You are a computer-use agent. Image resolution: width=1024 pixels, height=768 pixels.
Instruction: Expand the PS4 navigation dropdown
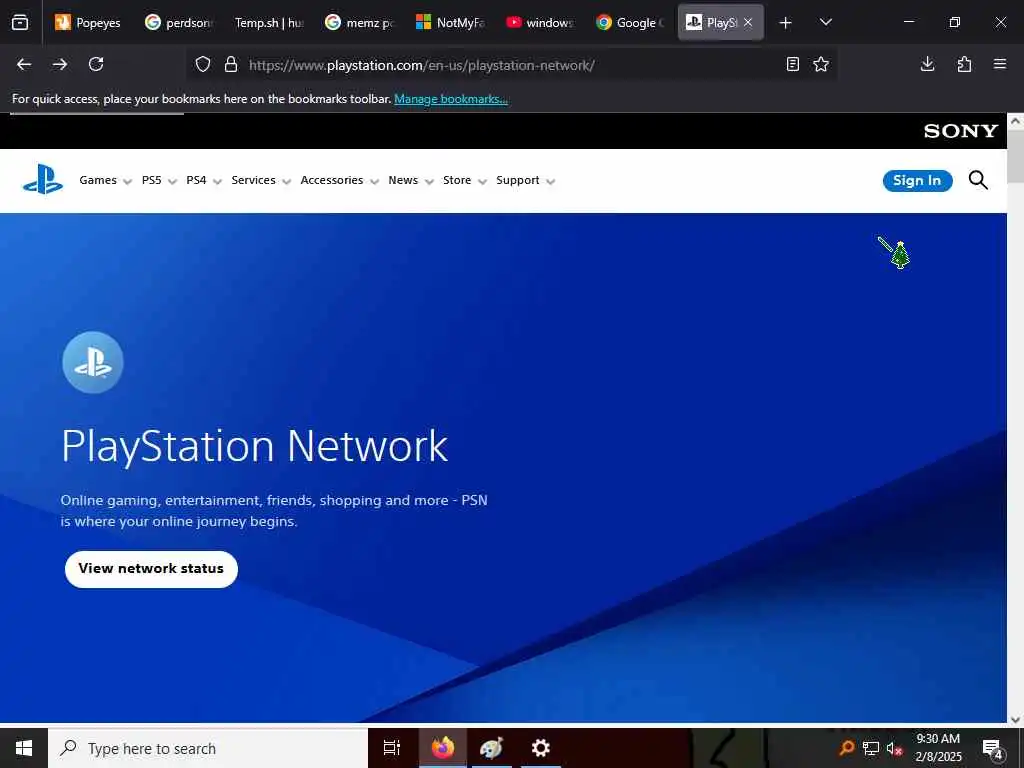[204, 180]
